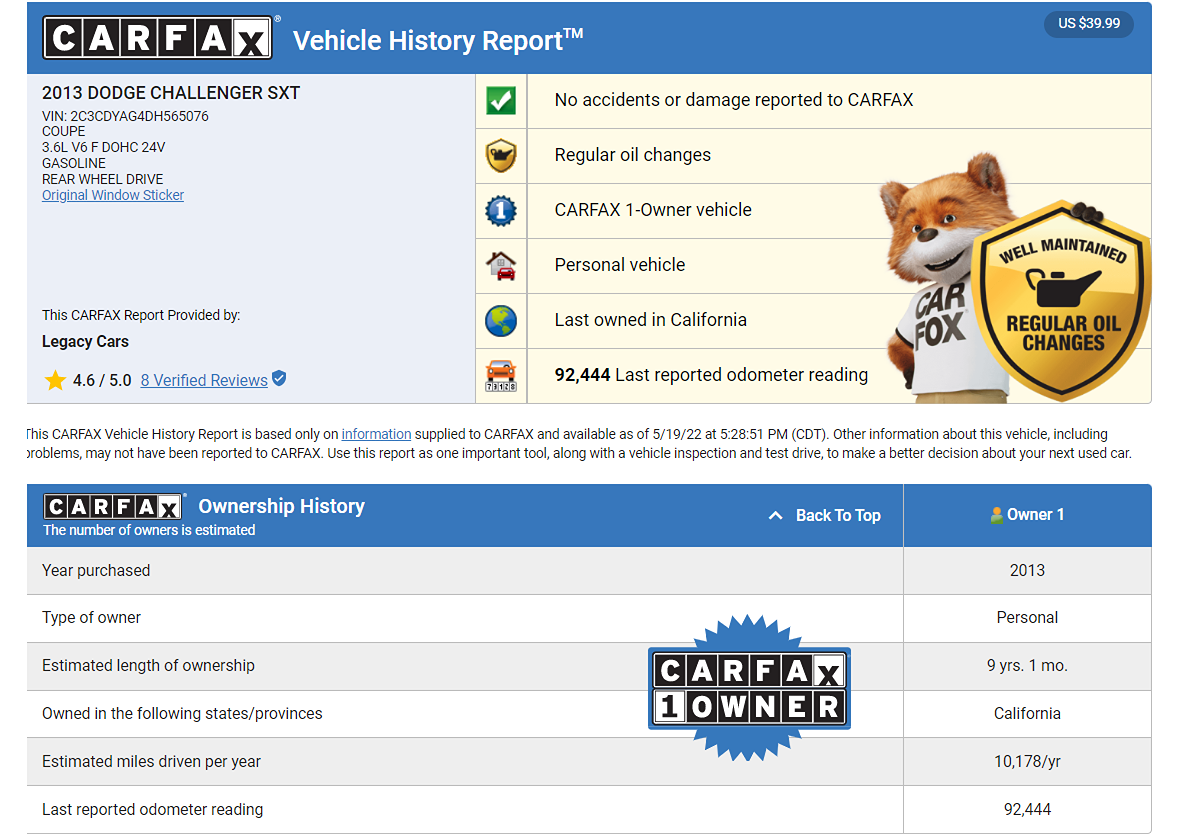Click the personal vehicle house icon
Image resolution: width=1178 pixels, height=835 pixels.
tap(500, 266)
